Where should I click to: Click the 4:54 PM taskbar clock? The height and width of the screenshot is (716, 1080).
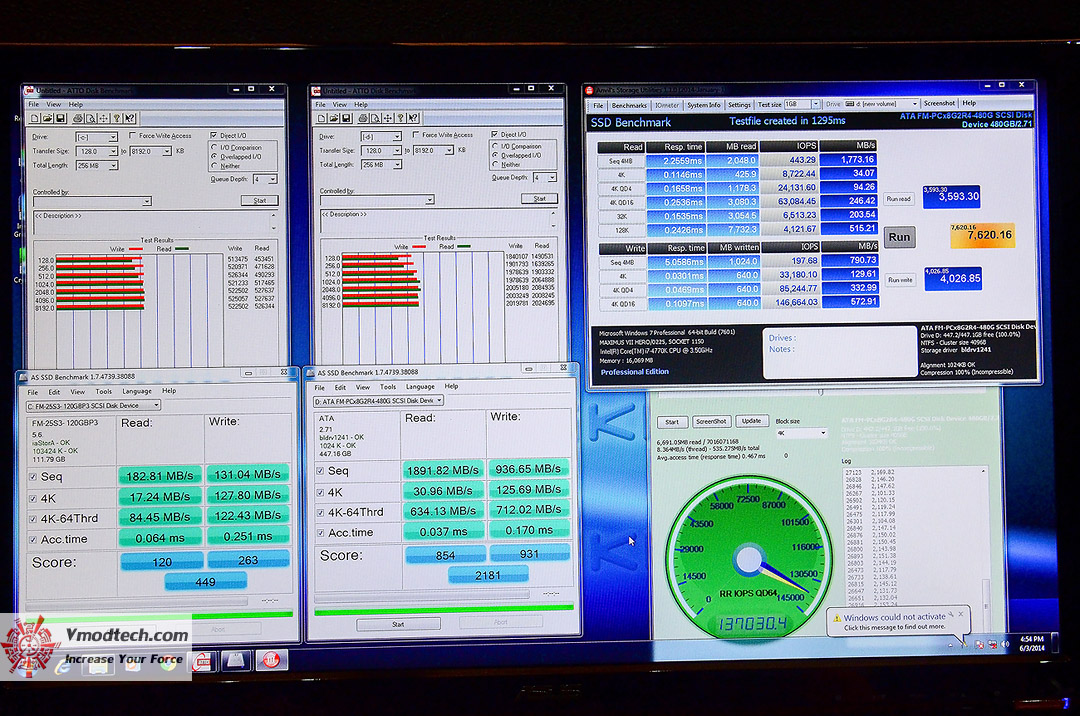click(1031, 643)
